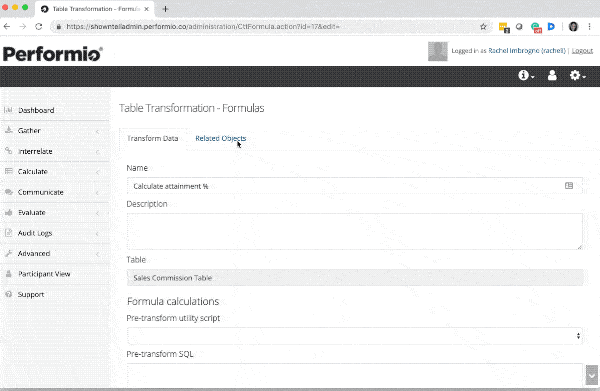This screenshot has width=600, height=391.
Task: Click the Advanced wrench icon
Action: (x=8, y=253)
